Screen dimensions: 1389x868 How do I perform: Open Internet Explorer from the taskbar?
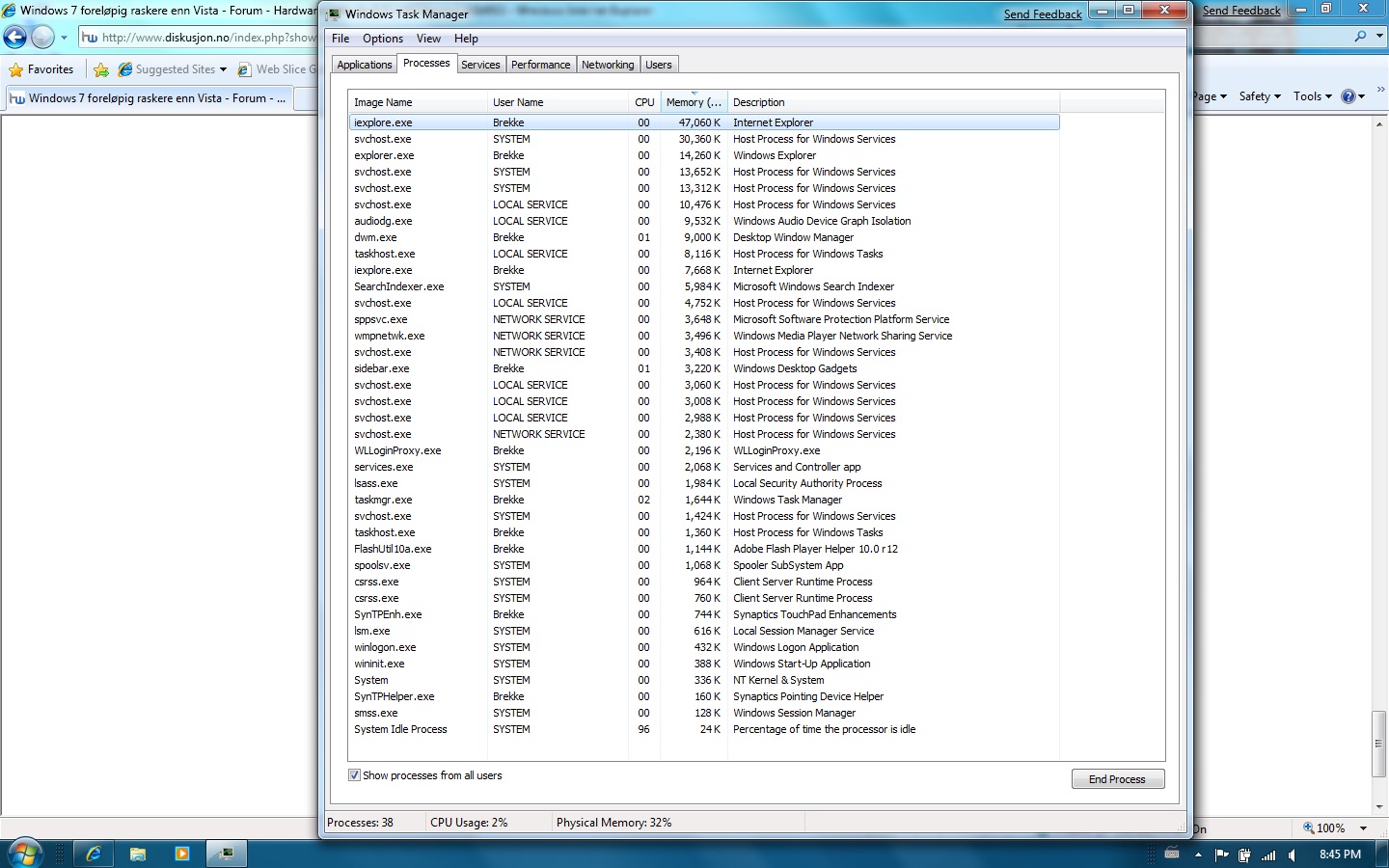pos(94,854)
